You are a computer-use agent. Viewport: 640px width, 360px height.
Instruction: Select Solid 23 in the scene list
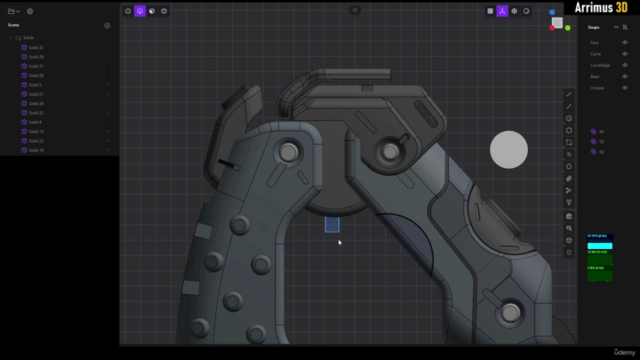[36, 141]
